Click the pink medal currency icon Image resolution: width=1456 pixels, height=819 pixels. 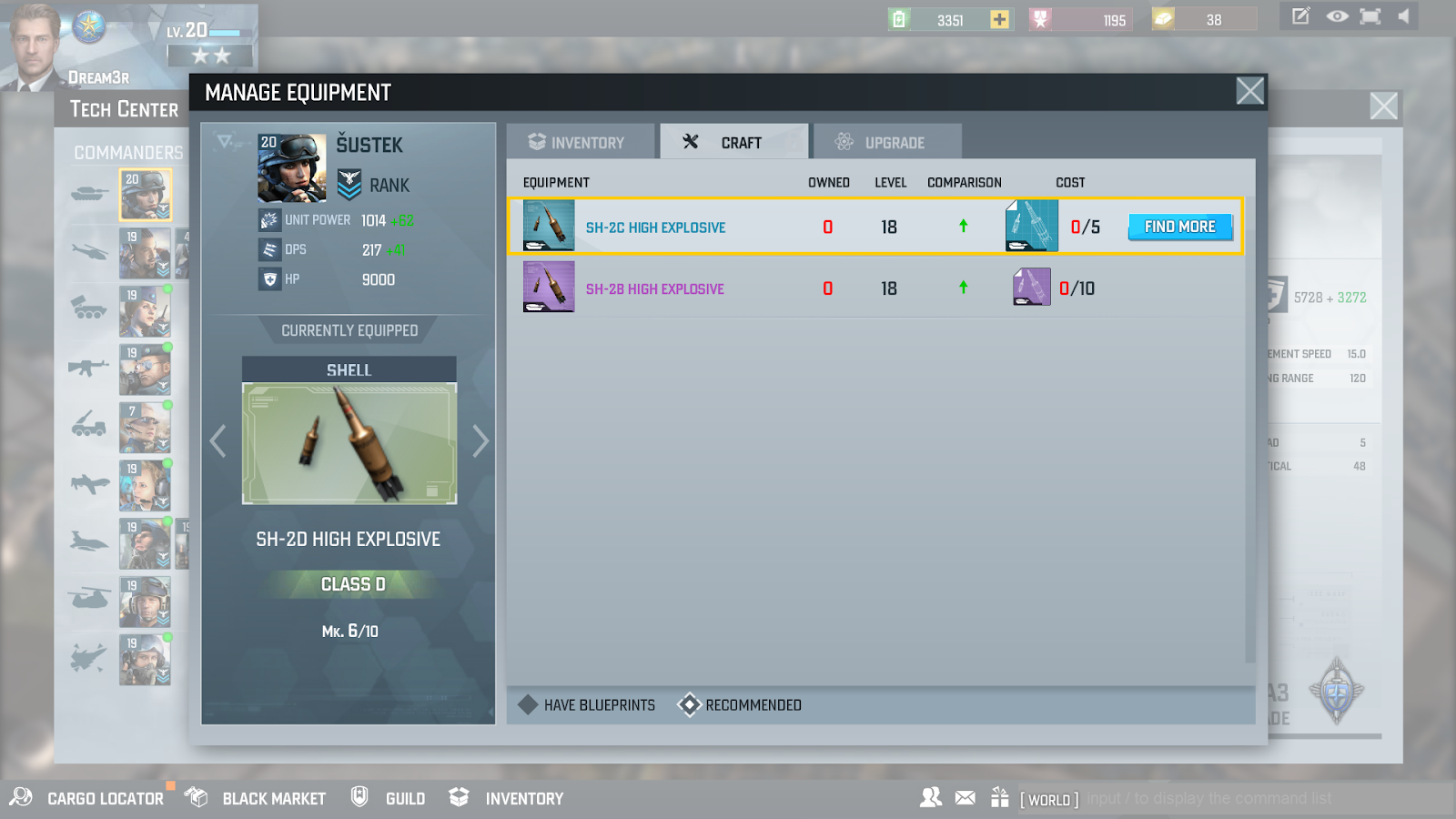pos(1041,19)
